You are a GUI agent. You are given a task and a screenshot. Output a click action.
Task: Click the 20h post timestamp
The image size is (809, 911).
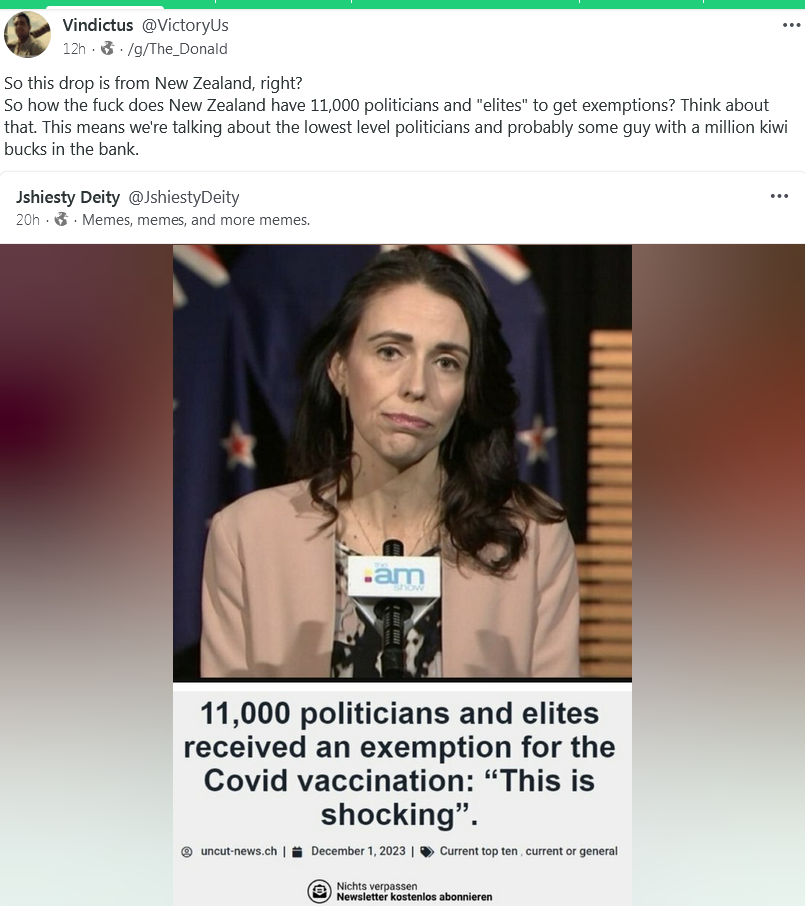[28, 220]
